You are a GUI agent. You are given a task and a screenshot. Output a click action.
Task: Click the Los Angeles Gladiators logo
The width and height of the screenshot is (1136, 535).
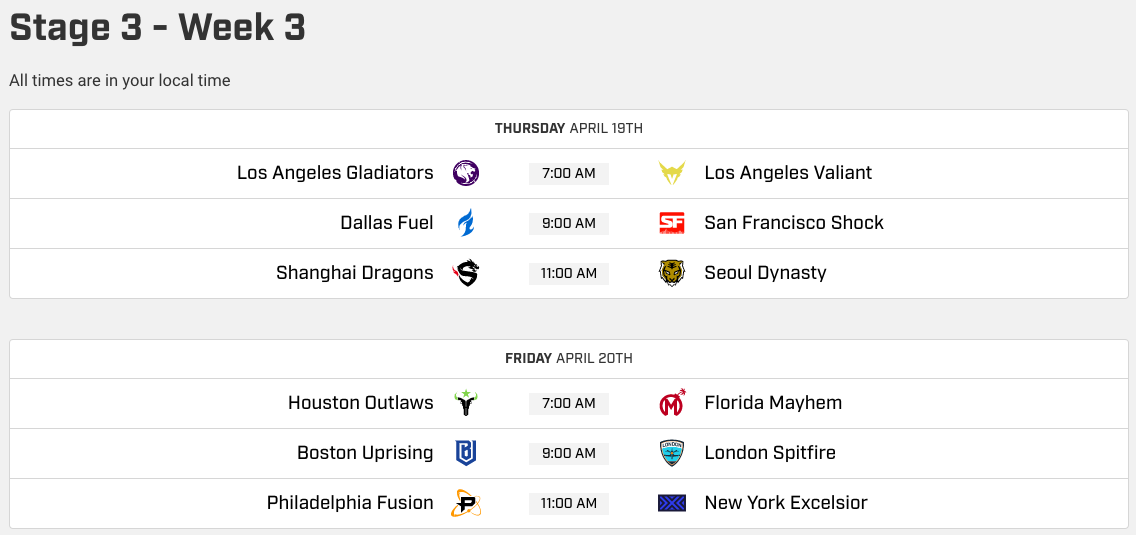point(466,173)
